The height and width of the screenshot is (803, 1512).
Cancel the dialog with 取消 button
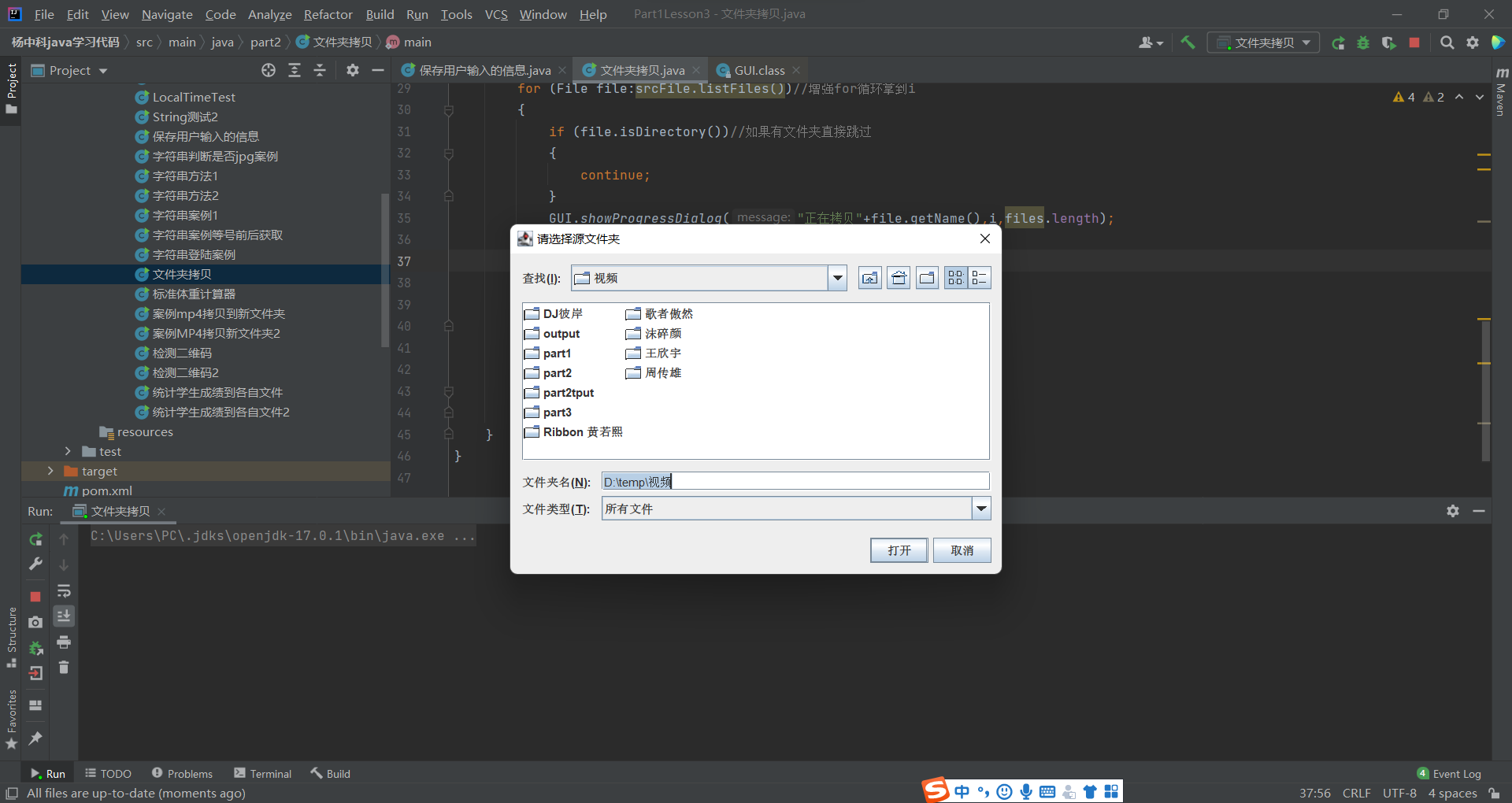[962, 550]
